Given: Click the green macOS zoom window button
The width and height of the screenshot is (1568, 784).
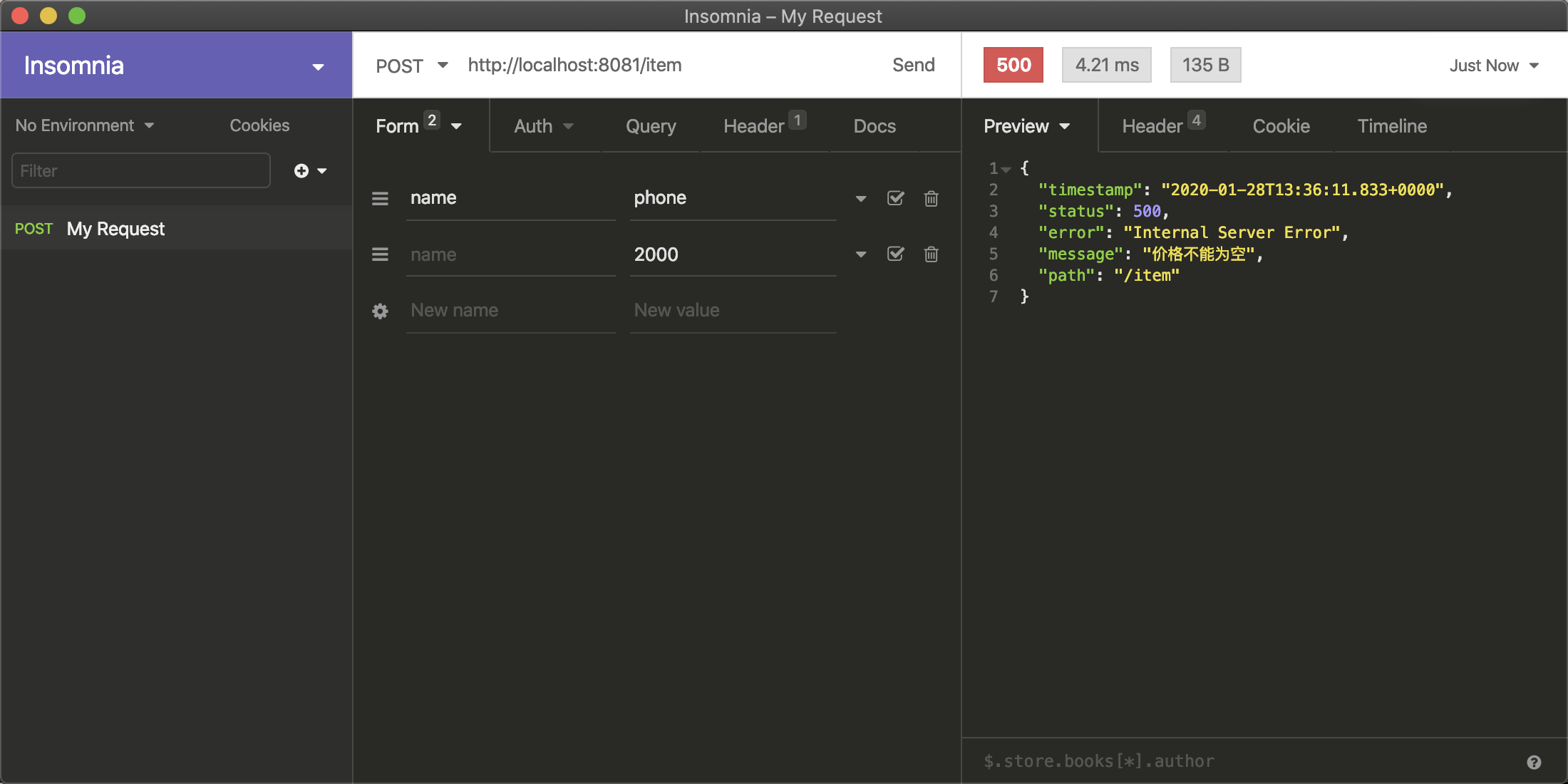Looking at the screenshot, I should coord(77,16).
